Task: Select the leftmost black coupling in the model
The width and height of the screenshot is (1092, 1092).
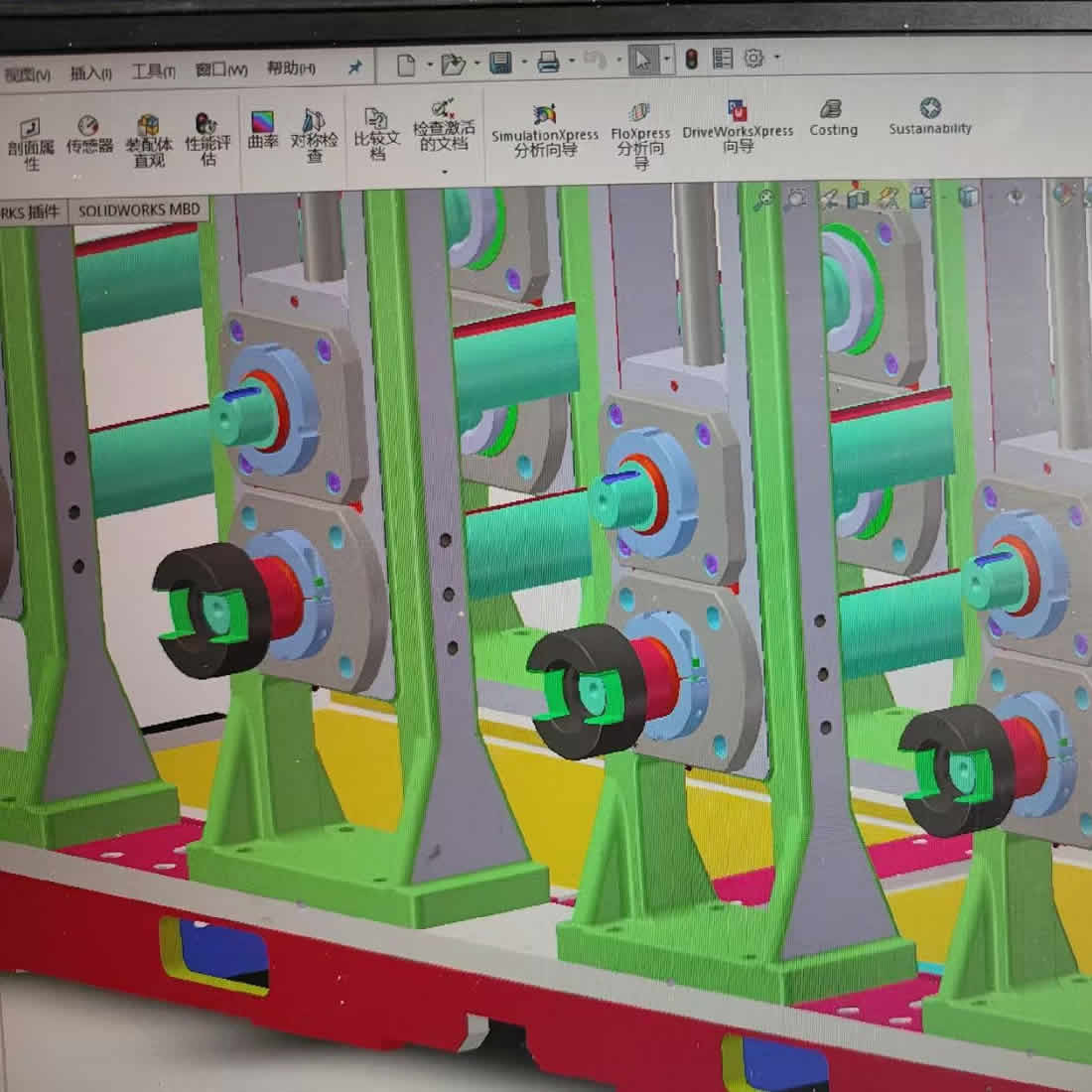Action: (x=213, y=609)
